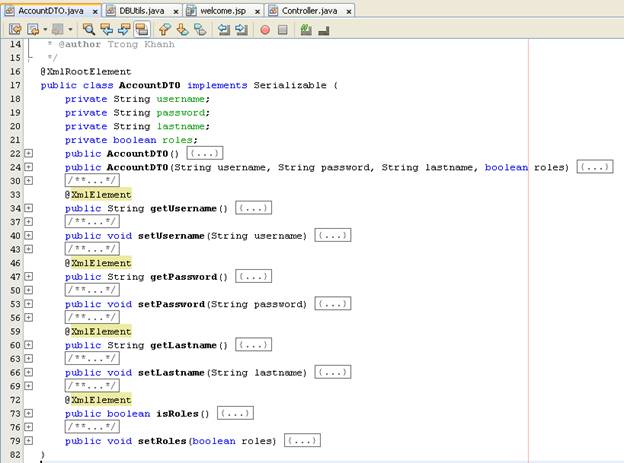The image size is (624, 463).
Task: Close the AccountDTO.java tab
Action: coord(95,12)
